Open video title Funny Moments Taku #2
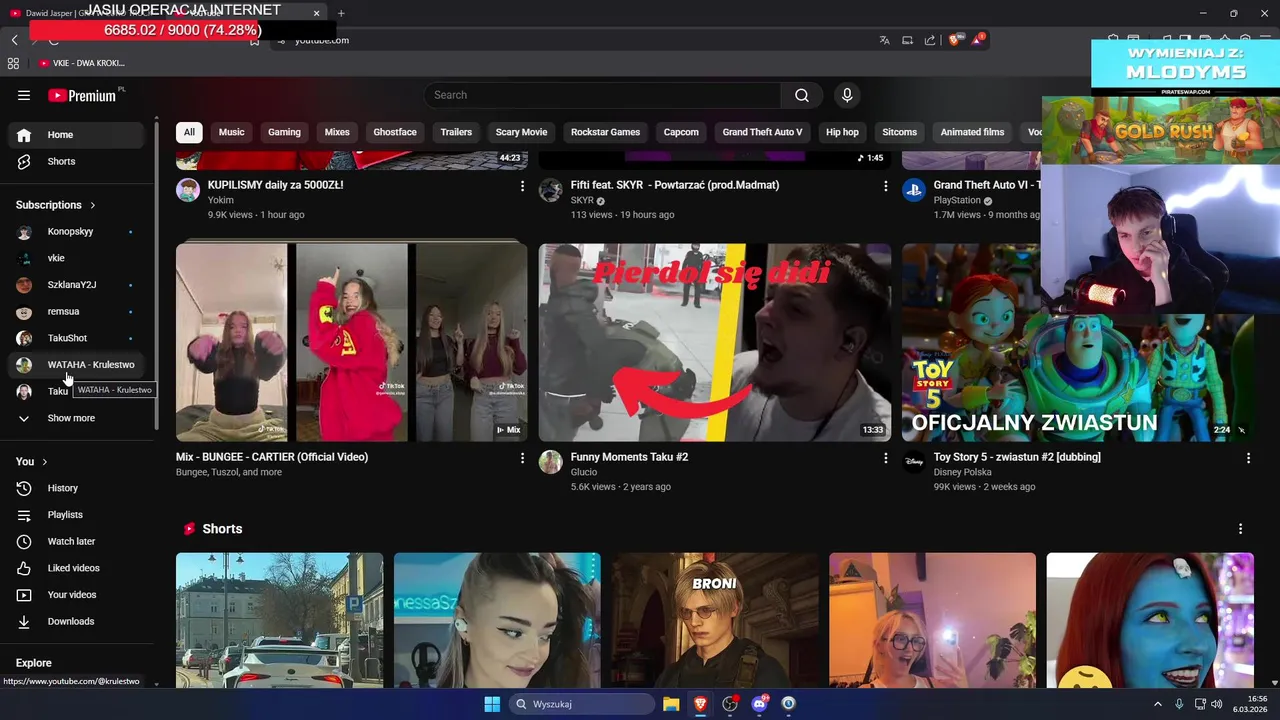This screenshot has height=720, width=1280. (x=629, y=457)
